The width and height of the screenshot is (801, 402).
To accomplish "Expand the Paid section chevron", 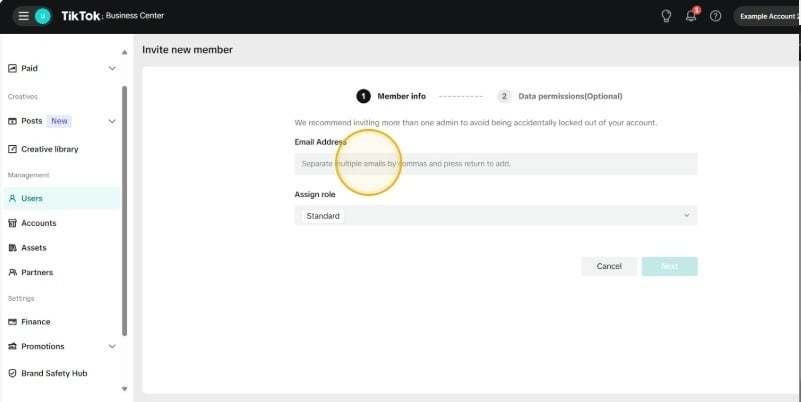I will [x=112, y=68].
